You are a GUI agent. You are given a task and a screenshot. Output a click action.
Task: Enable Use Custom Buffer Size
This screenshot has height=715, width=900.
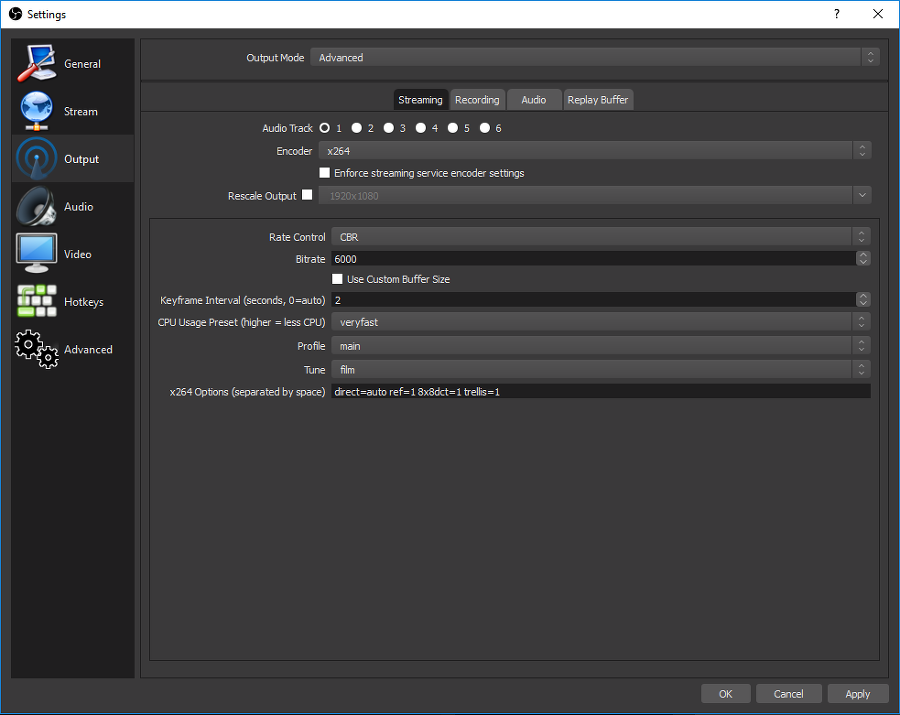[337, 279]
